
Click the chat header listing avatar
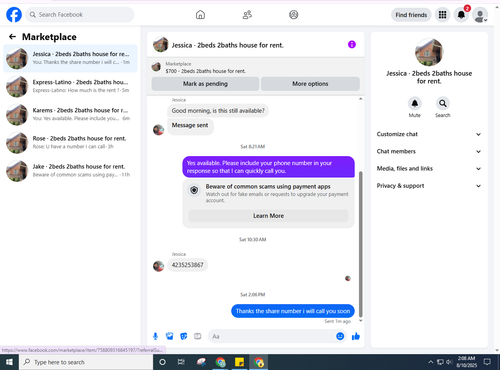coord(161,45)
